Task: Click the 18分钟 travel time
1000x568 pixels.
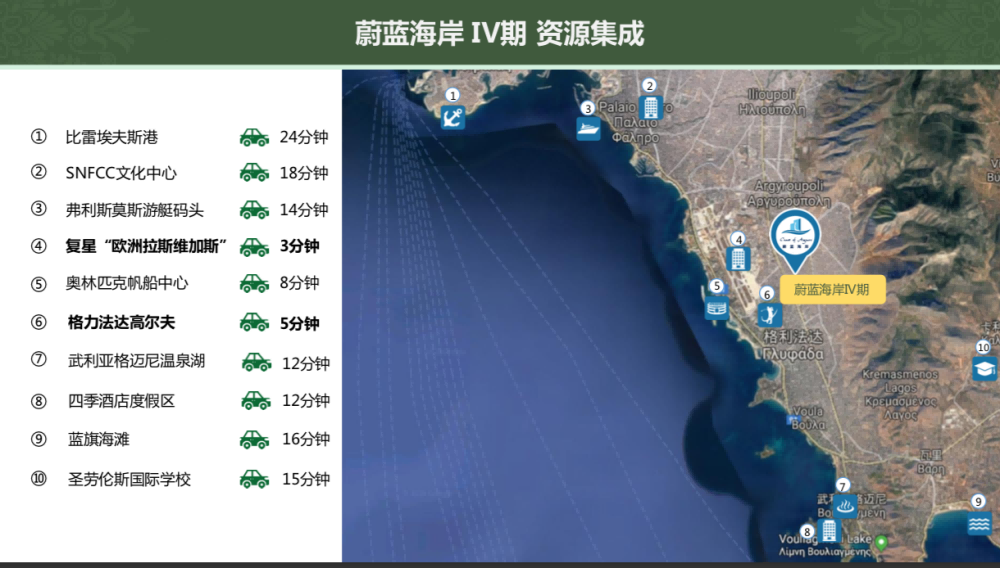Action: (x=304, y=173)
